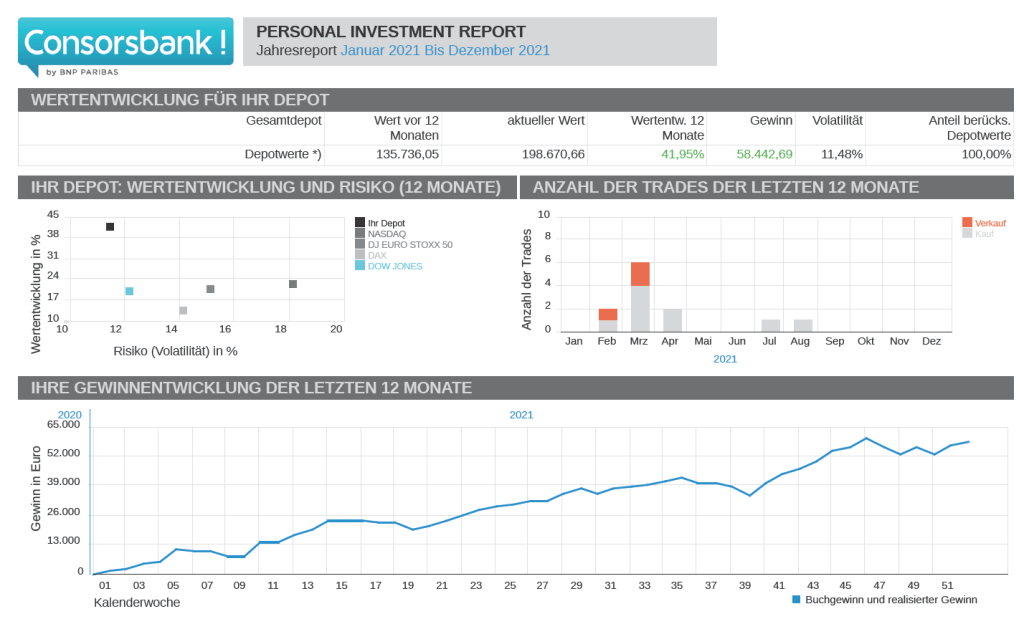Click the Anzahl der Trades section header
The image size is (1024, 619).
[725, 187]
